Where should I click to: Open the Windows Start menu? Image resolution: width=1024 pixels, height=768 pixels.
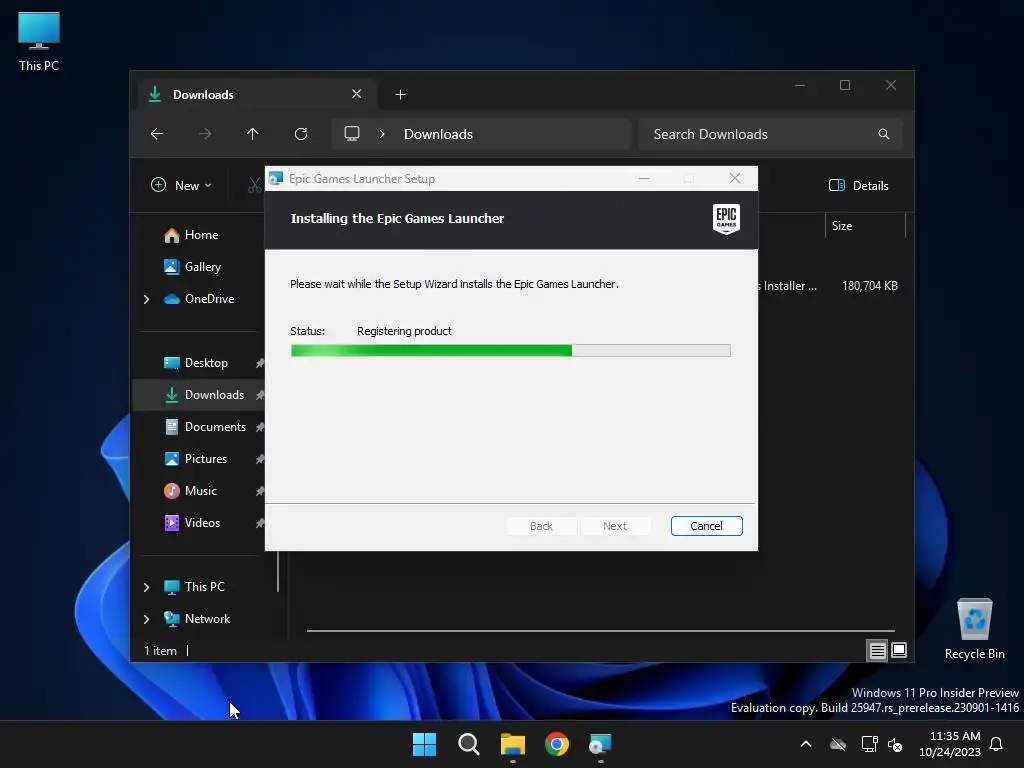coord(424,744)
